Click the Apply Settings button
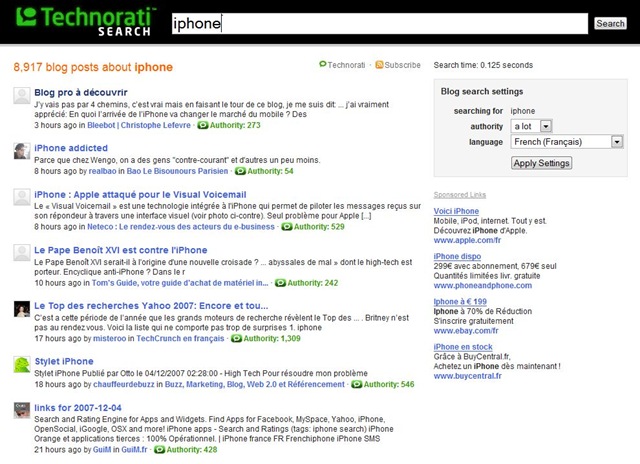 click(x=541, y=163)
